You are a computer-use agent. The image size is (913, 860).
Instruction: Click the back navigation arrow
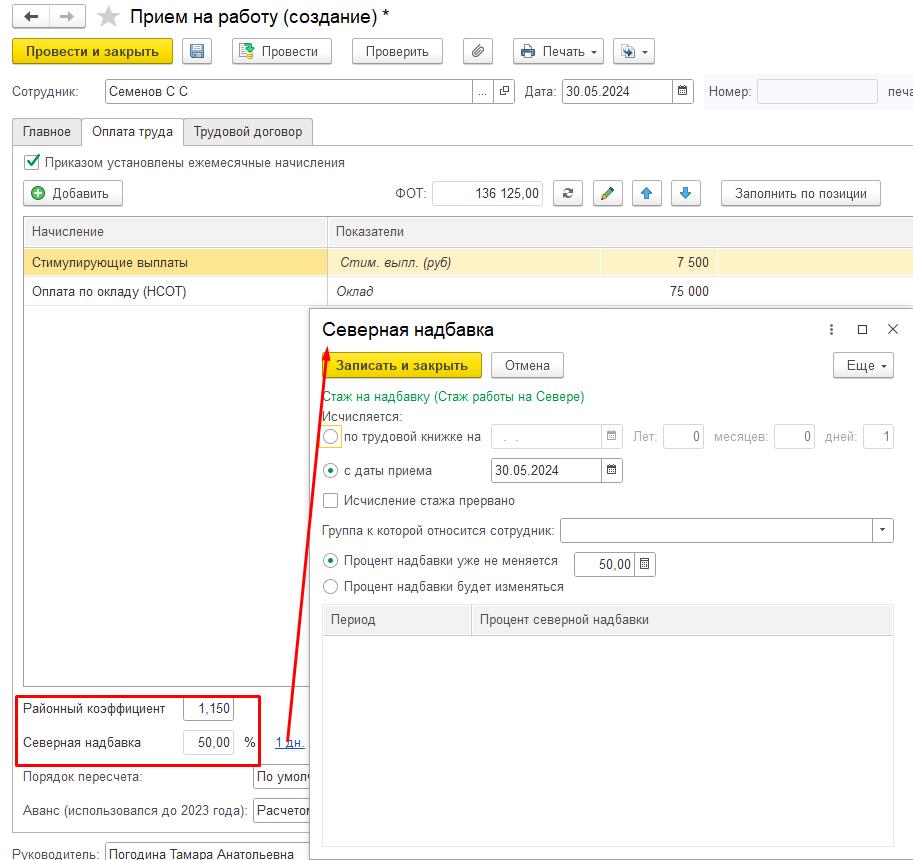click(x=31, y=17)
